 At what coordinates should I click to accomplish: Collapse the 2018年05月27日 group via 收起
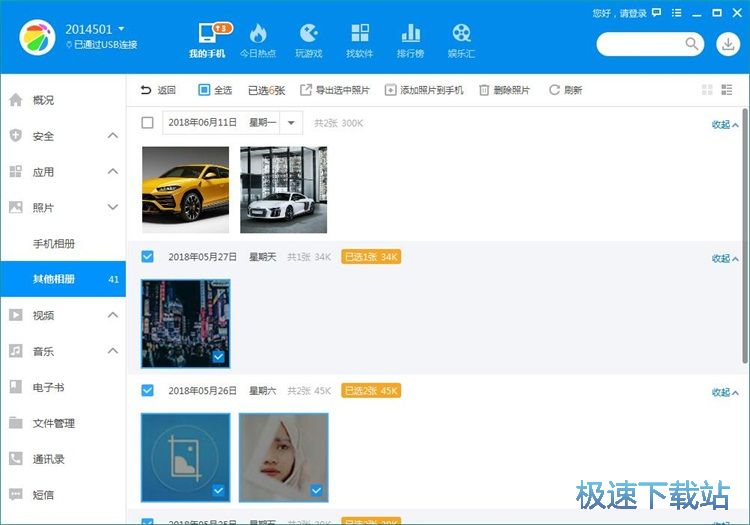coord(725,259)
